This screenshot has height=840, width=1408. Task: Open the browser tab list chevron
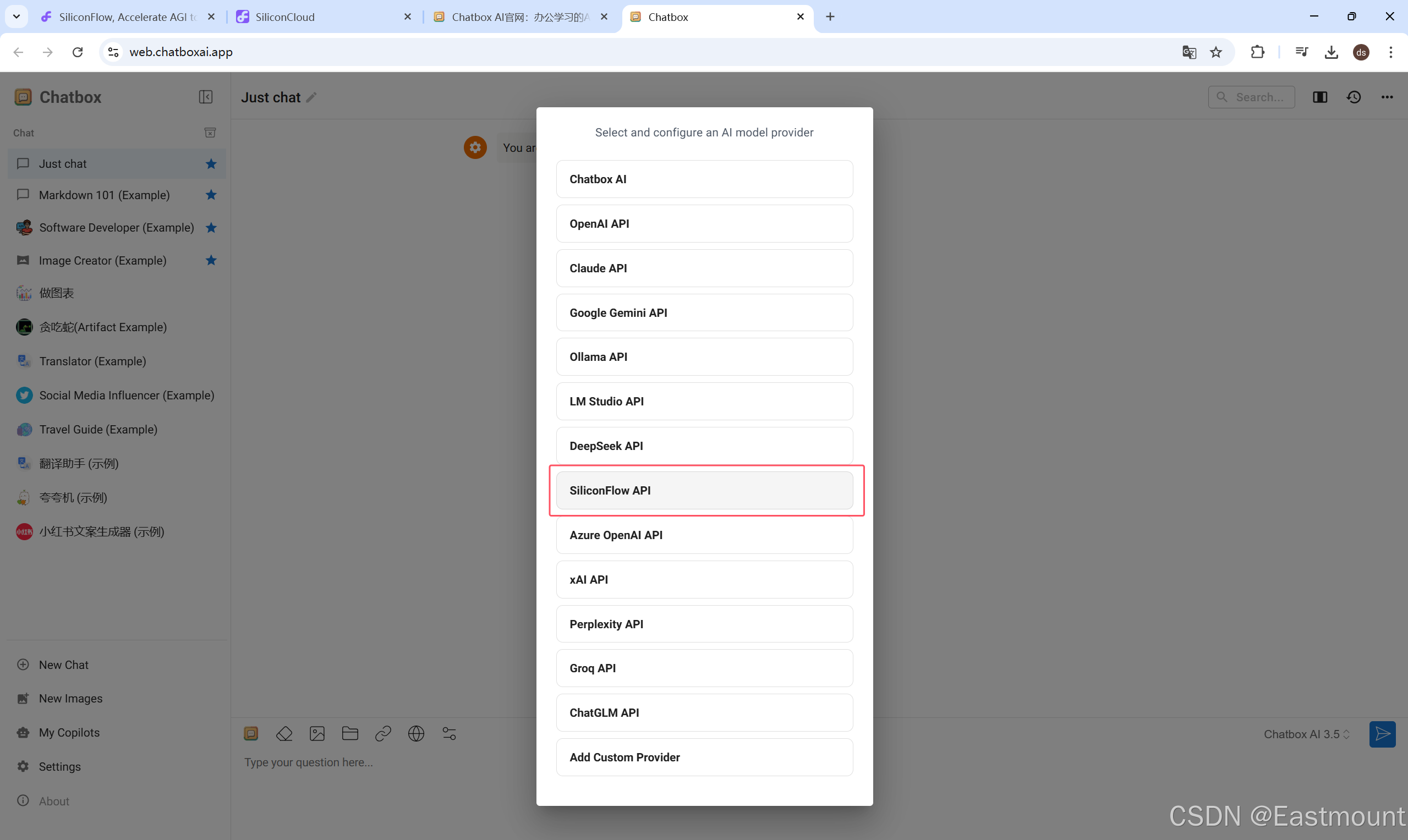point(17,17)
